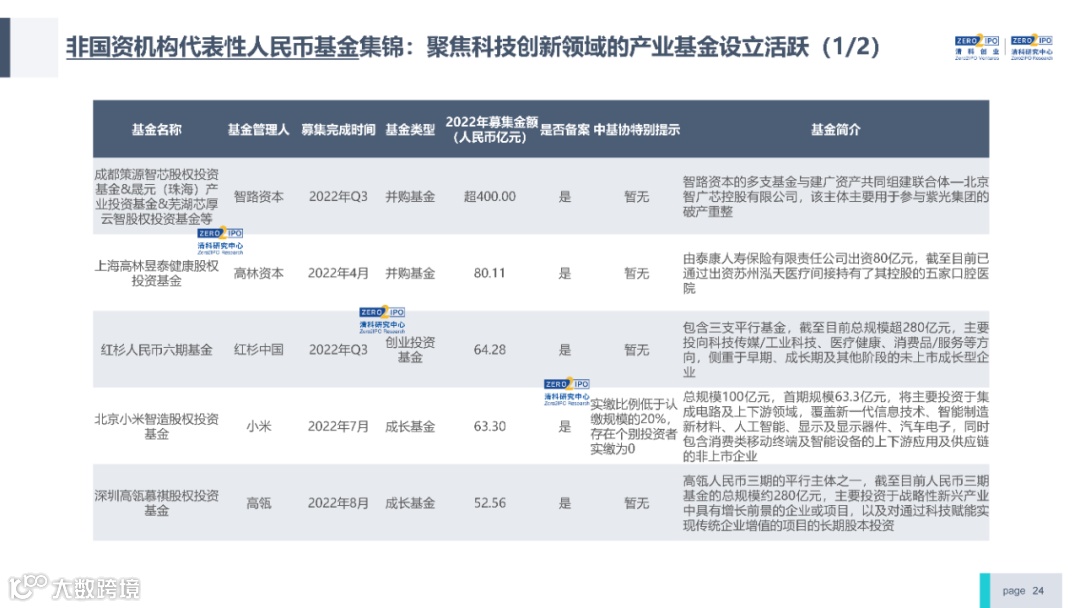Select 暂无 in the 红杉中国 row
The image size is (1080, 608).
pos(636,350)
